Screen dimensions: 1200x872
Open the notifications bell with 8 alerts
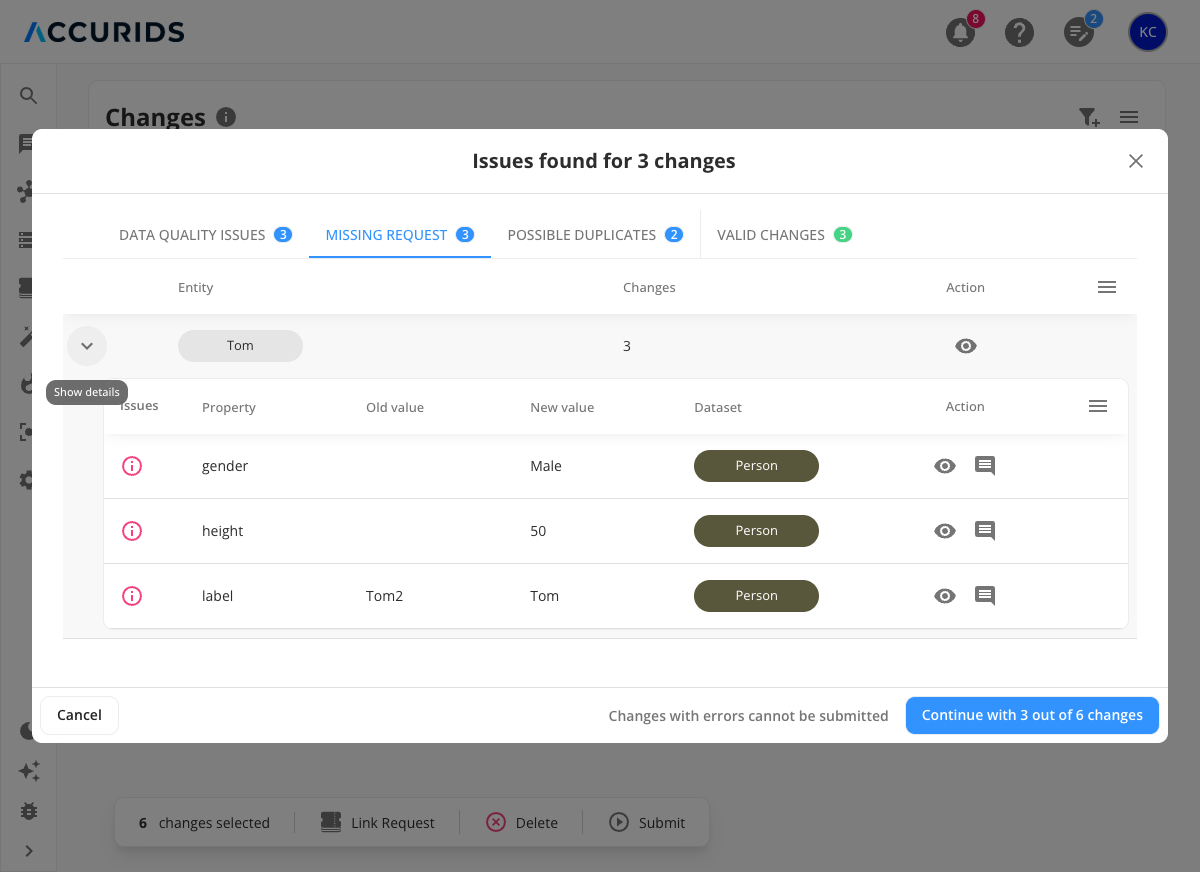959,32
